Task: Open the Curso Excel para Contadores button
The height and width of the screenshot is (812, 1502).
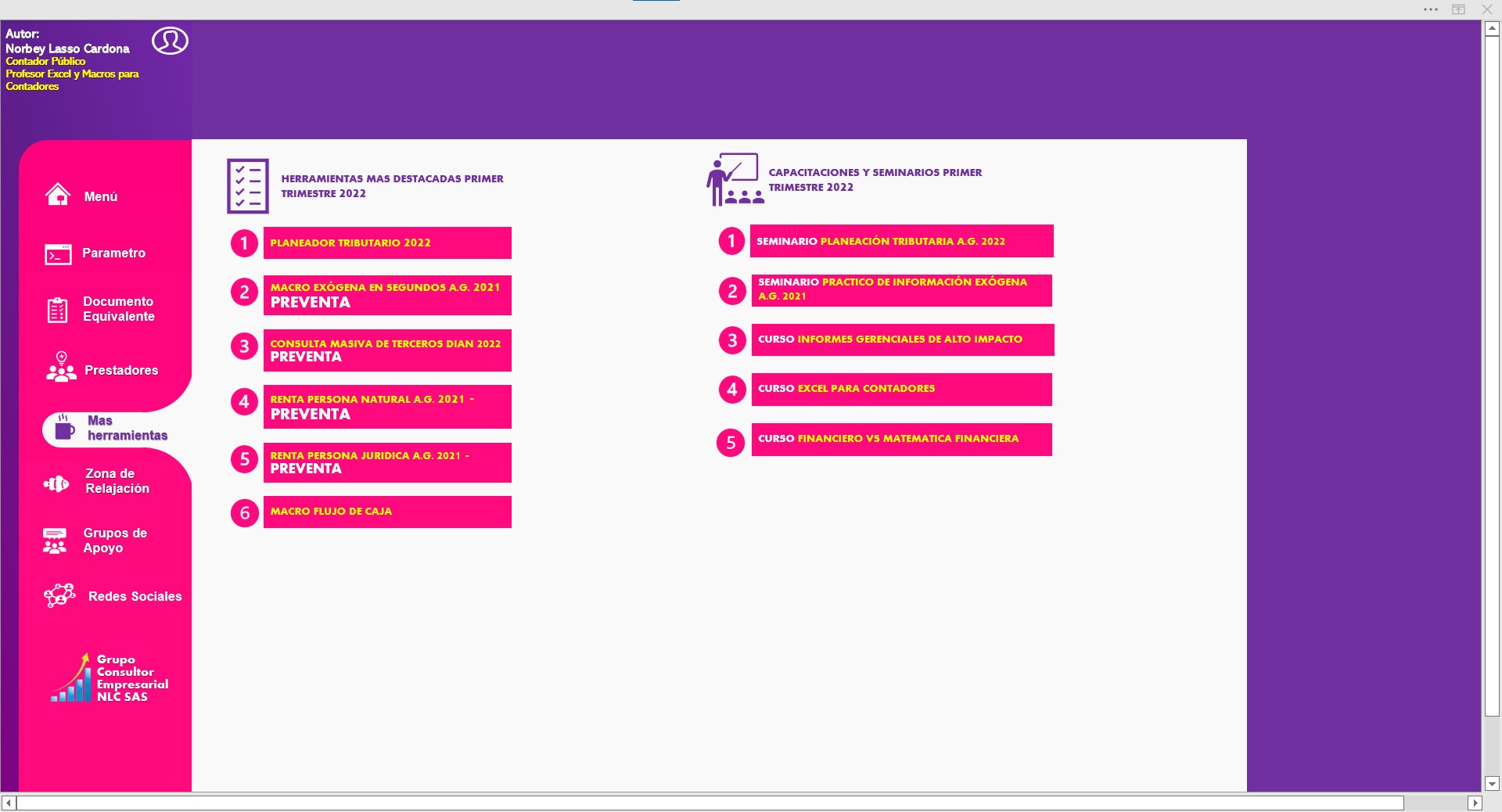Action: (x=902, y=390)
